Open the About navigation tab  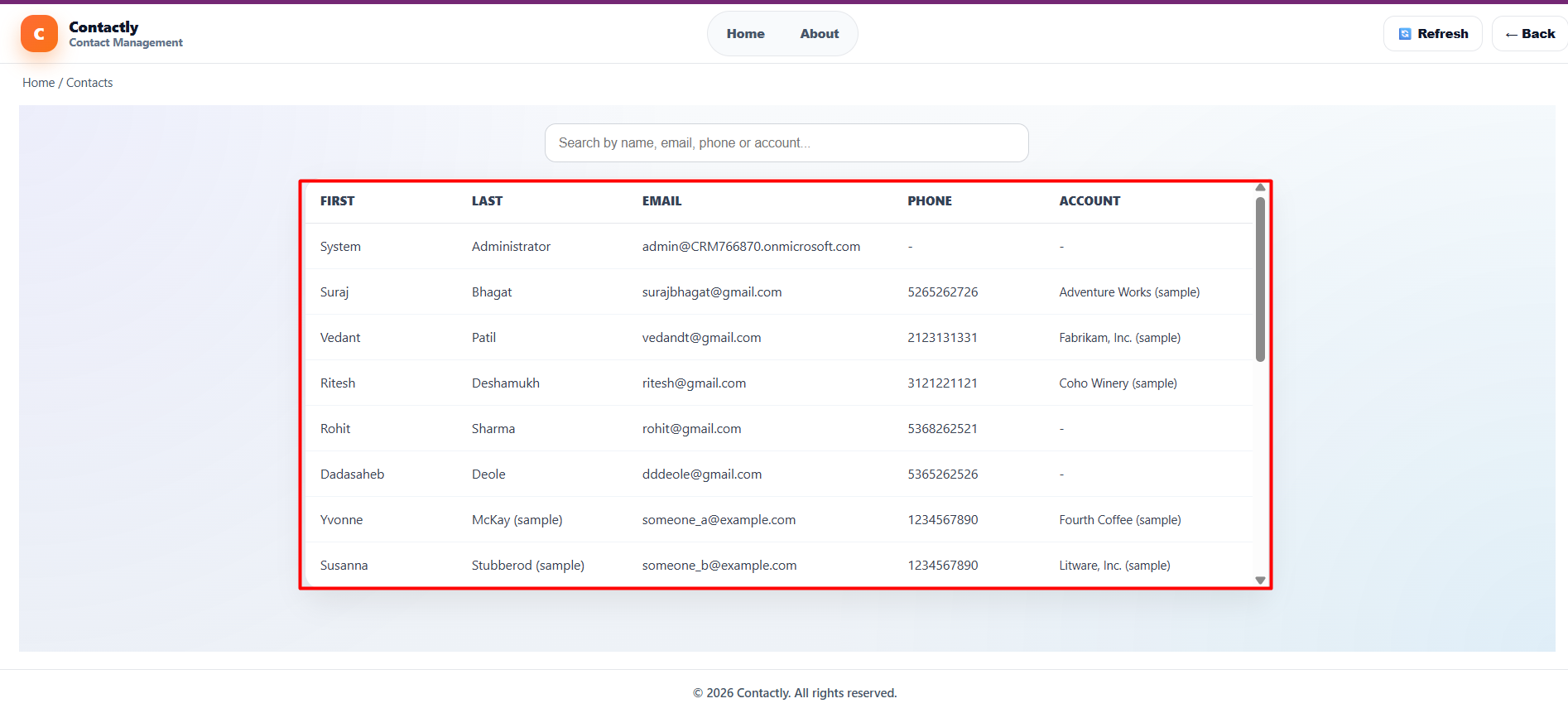tap(819, 34)
